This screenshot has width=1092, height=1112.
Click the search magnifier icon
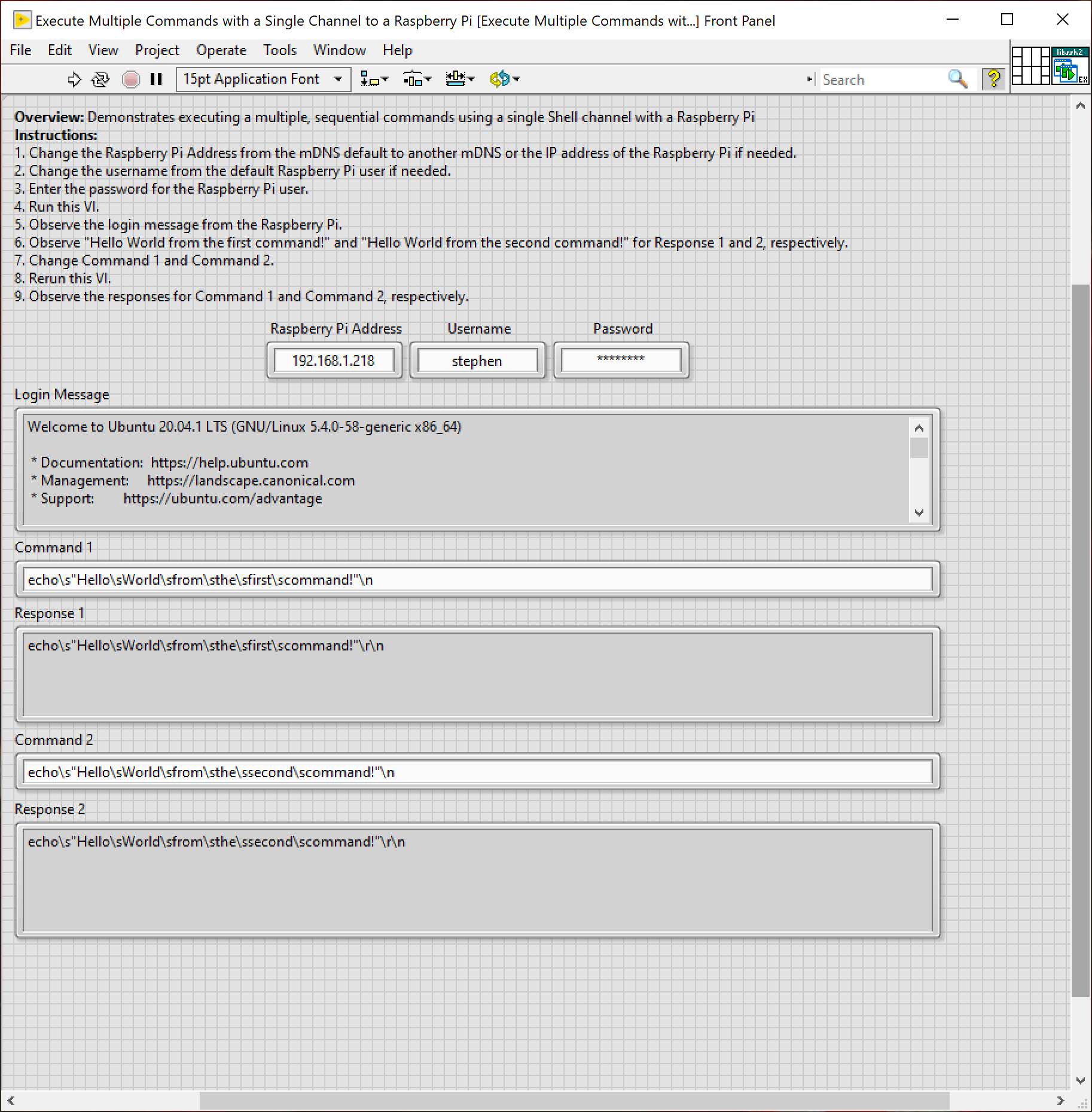tap(958, 79)
